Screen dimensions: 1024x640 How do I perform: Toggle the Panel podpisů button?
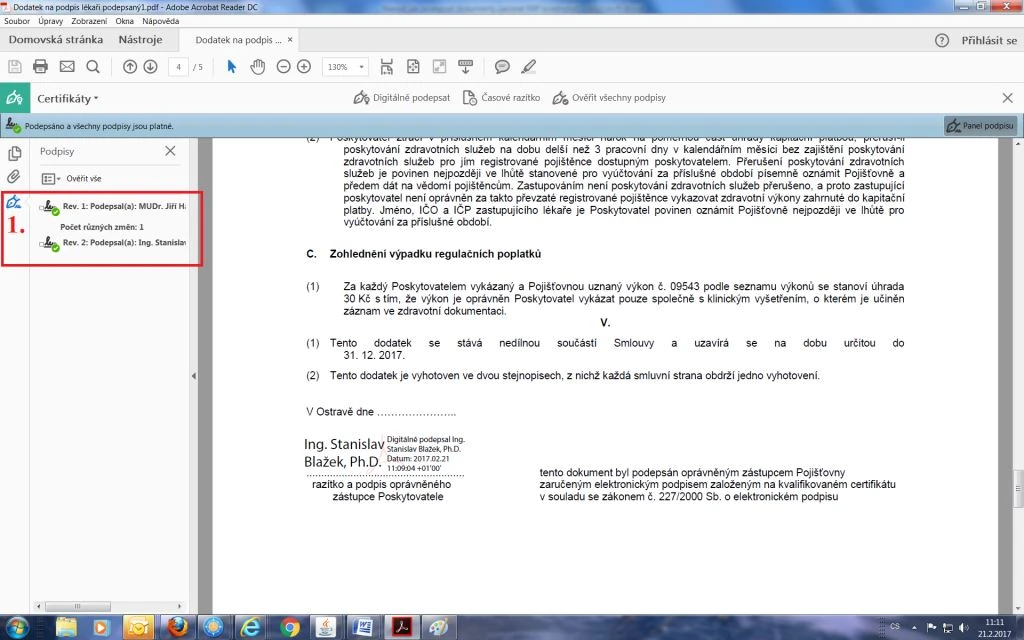[x=980, y=126]
